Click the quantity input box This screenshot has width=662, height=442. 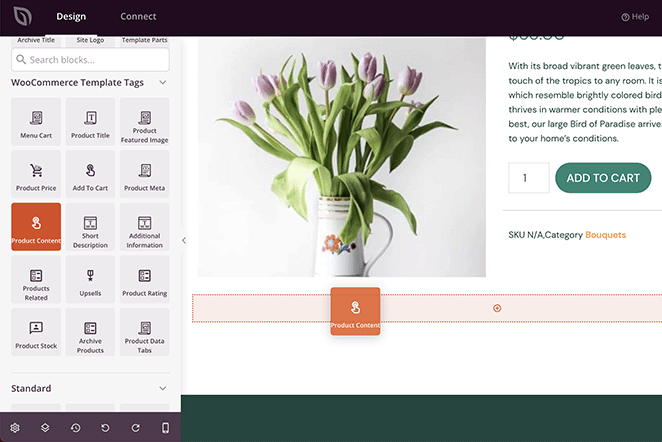(529, 178)
